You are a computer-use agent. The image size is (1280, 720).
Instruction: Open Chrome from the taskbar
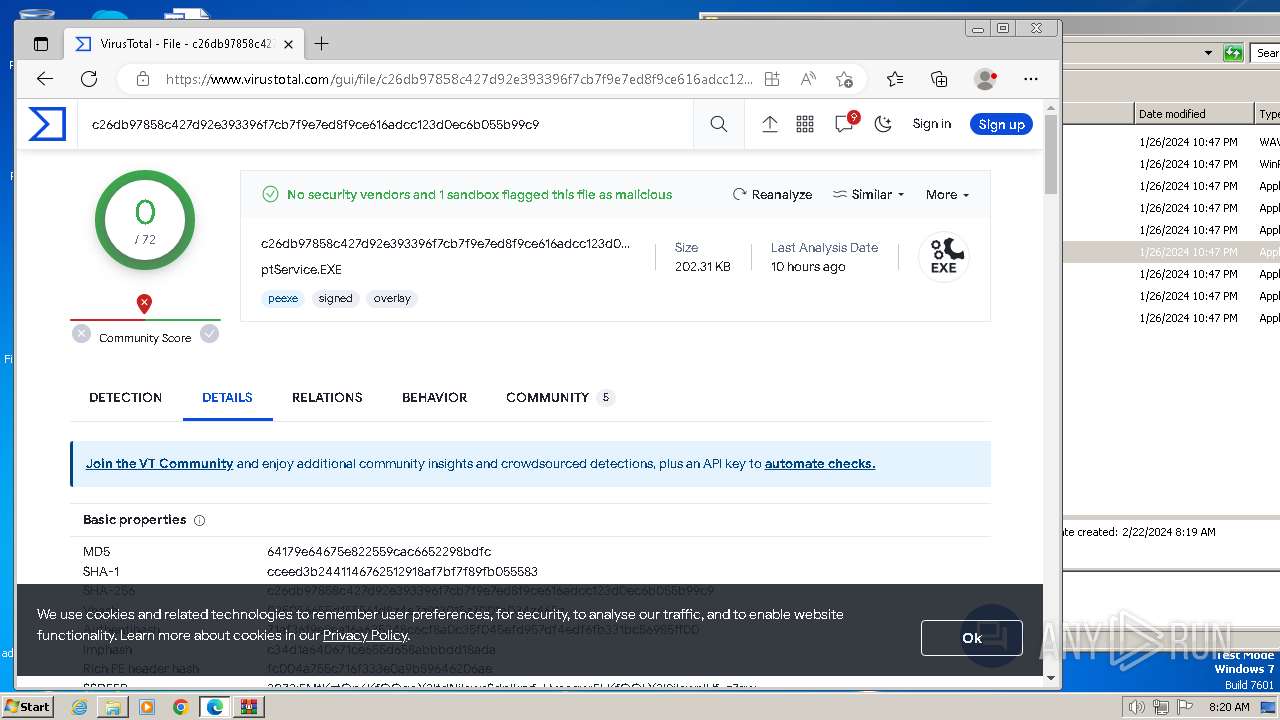point(180,707)
